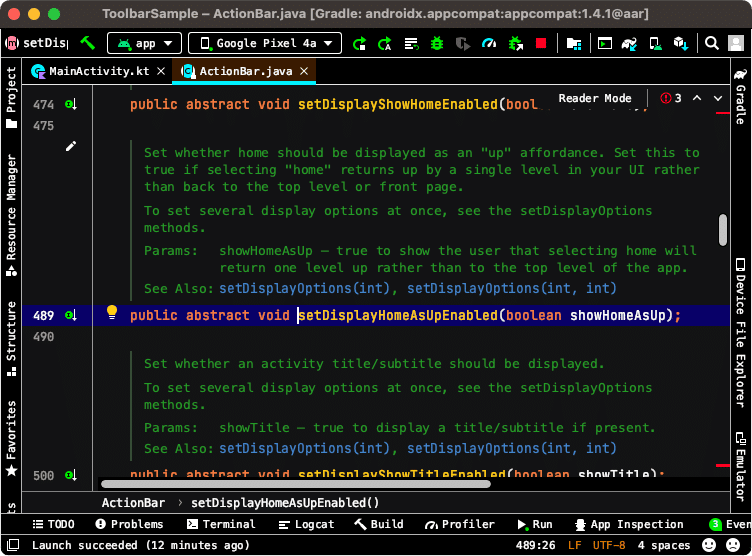Open the Gradle tool window
This screenshot has width=752, height=556.
[740, 96]
